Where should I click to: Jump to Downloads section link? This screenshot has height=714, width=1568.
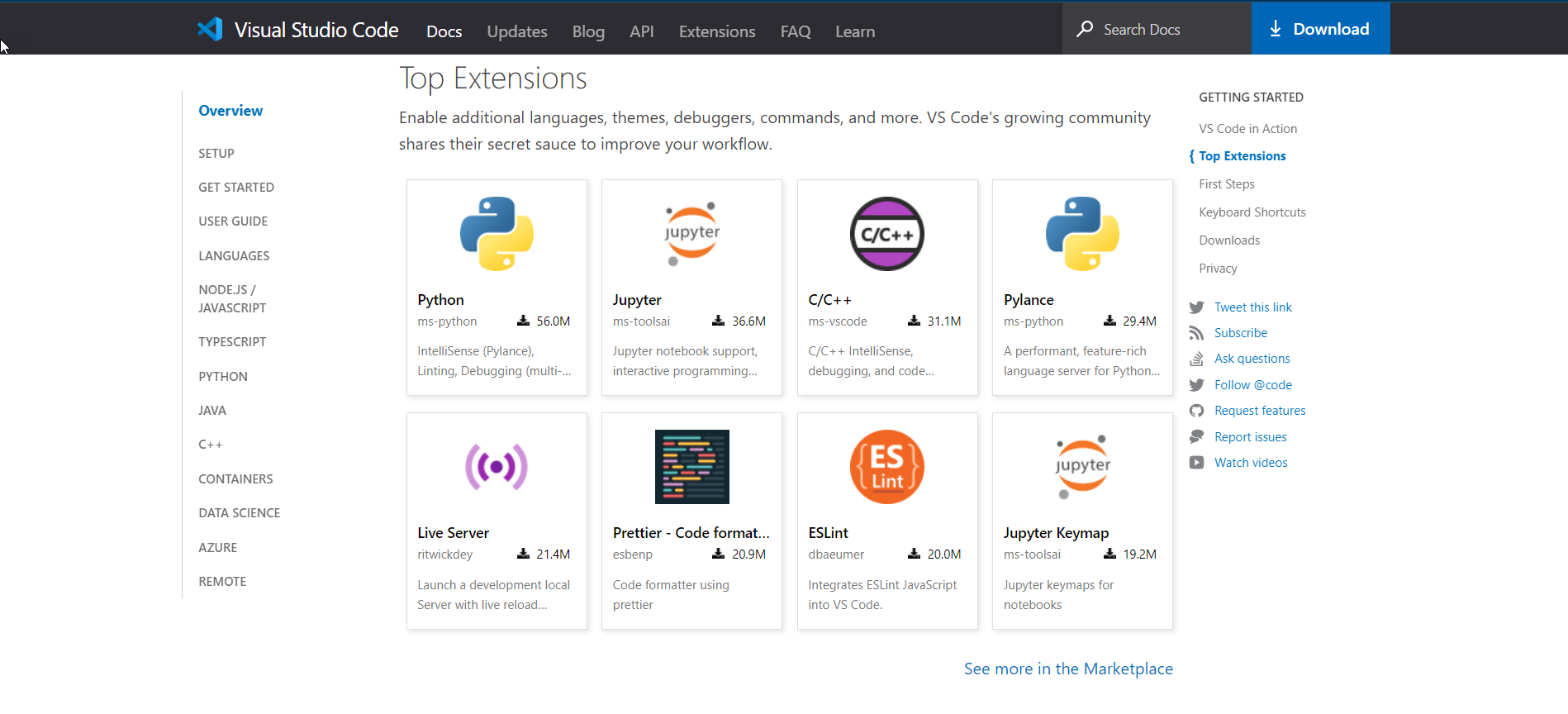(x=1229, y=240)
